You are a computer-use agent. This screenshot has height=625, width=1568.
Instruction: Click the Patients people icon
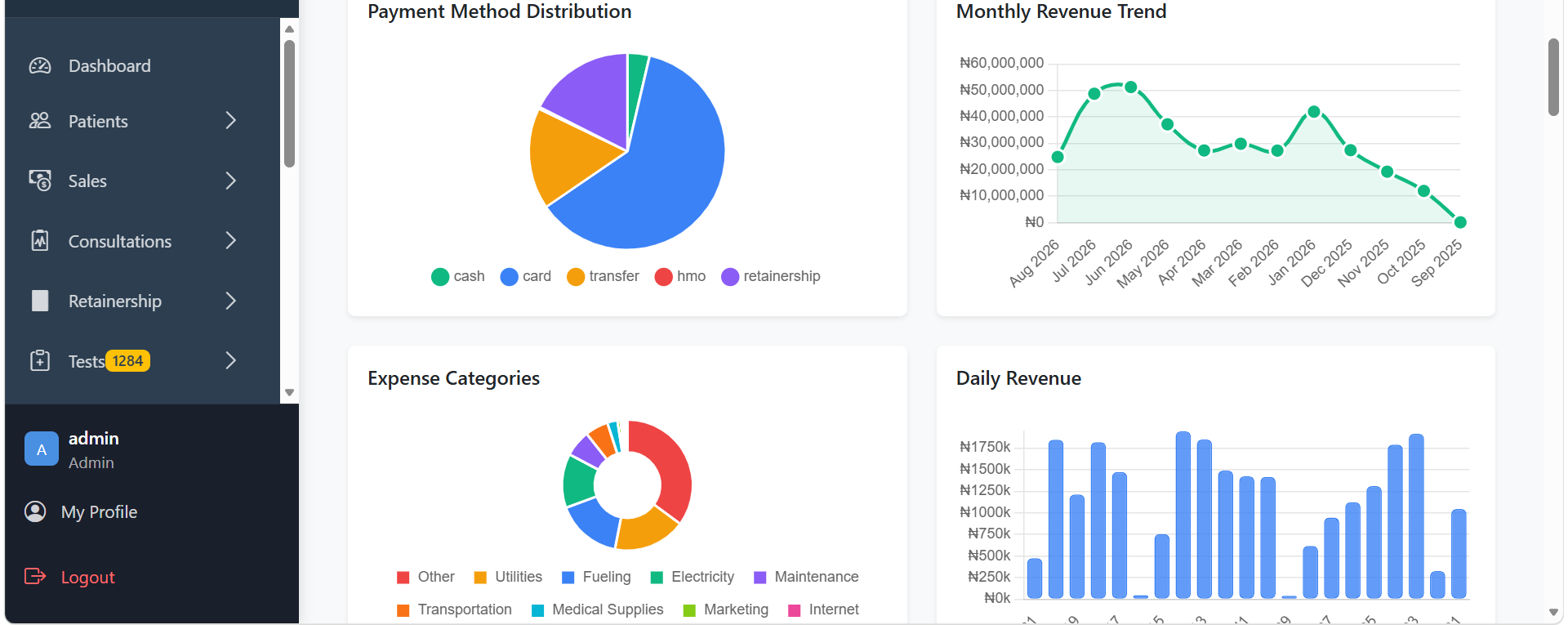(x=40, y=121)
